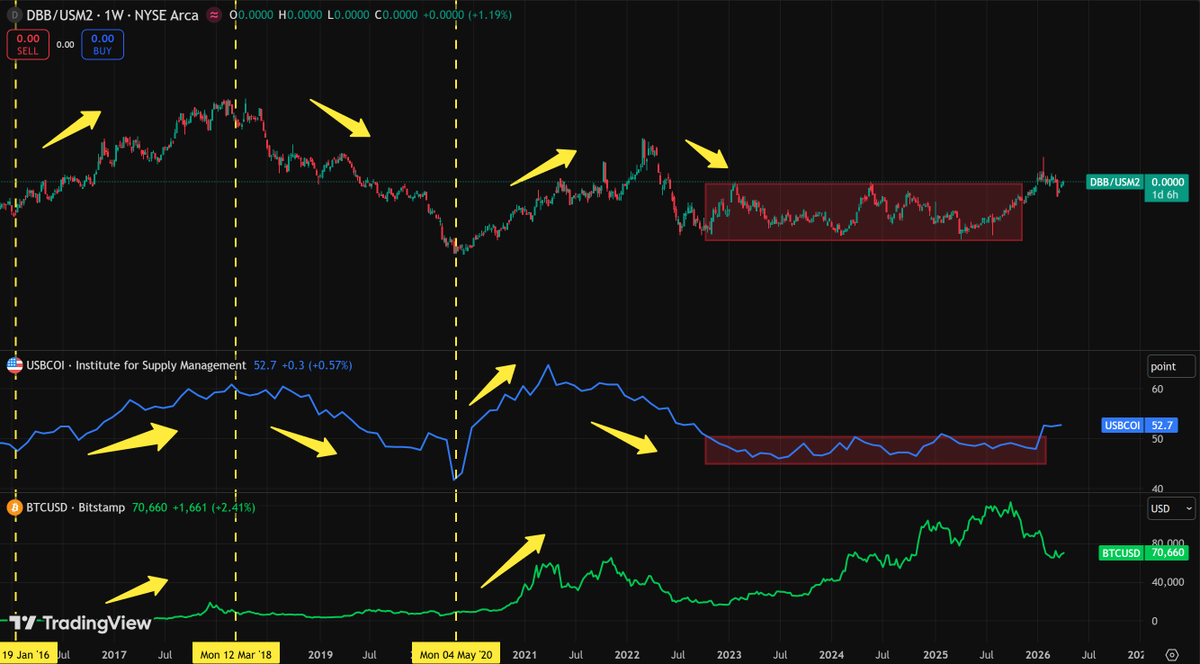
Task: Click the 19 Jan '16 date marker
Action: tap(26, 654)
